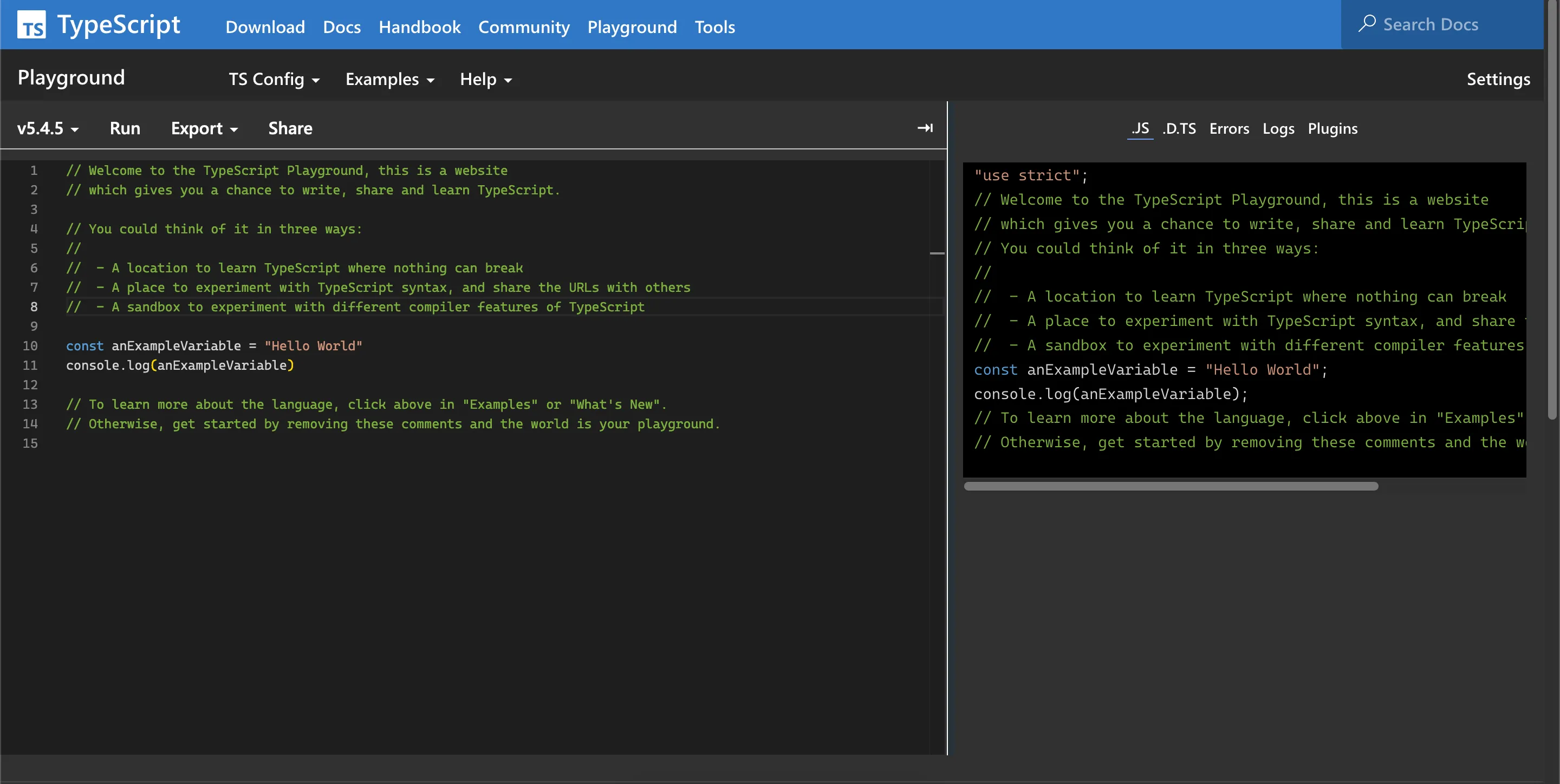Open the v5.4.5 version selector
Screen dimensions: 1560x784
[48, 128]
